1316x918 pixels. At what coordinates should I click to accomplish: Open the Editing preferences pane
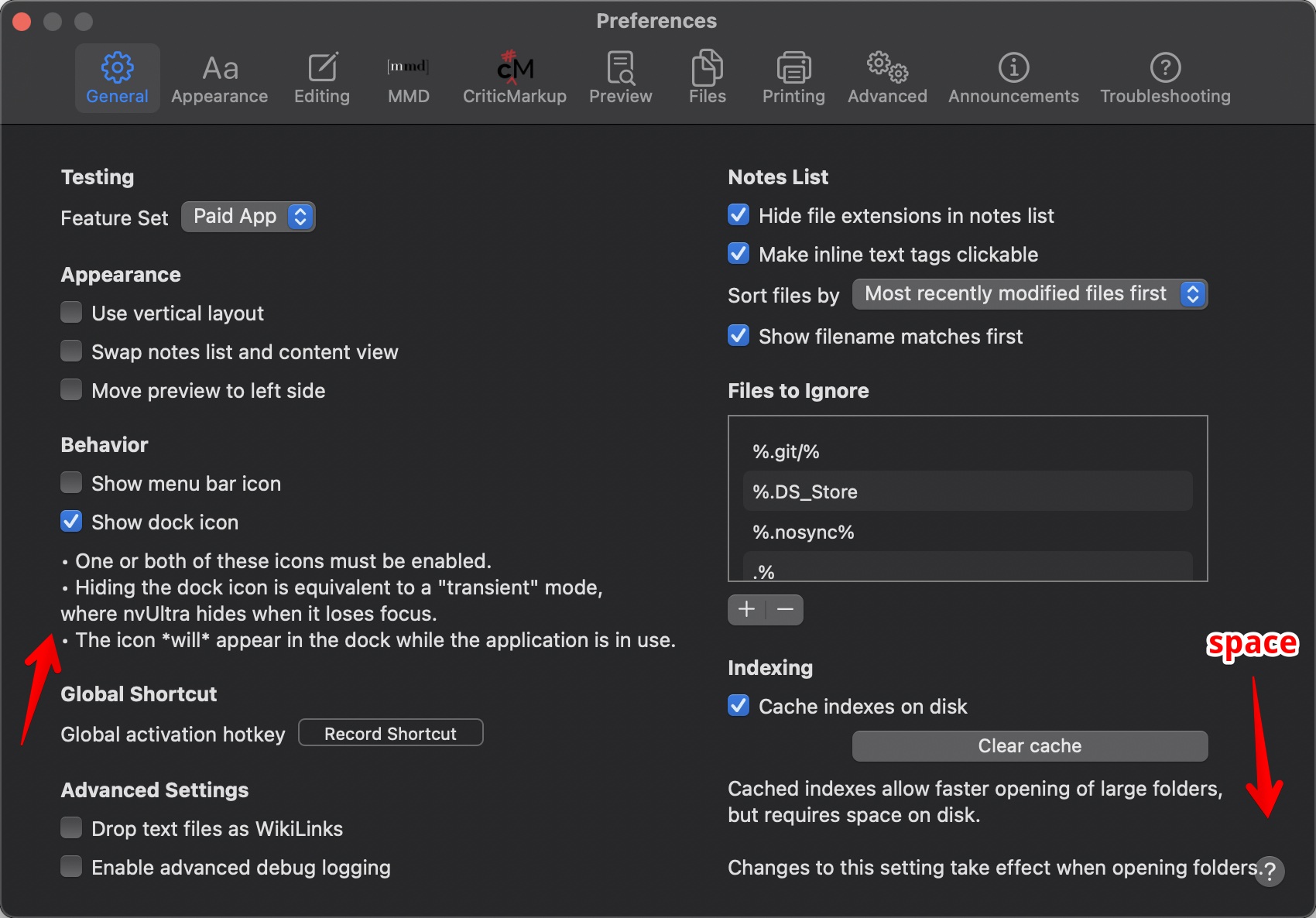coord(321,78)
